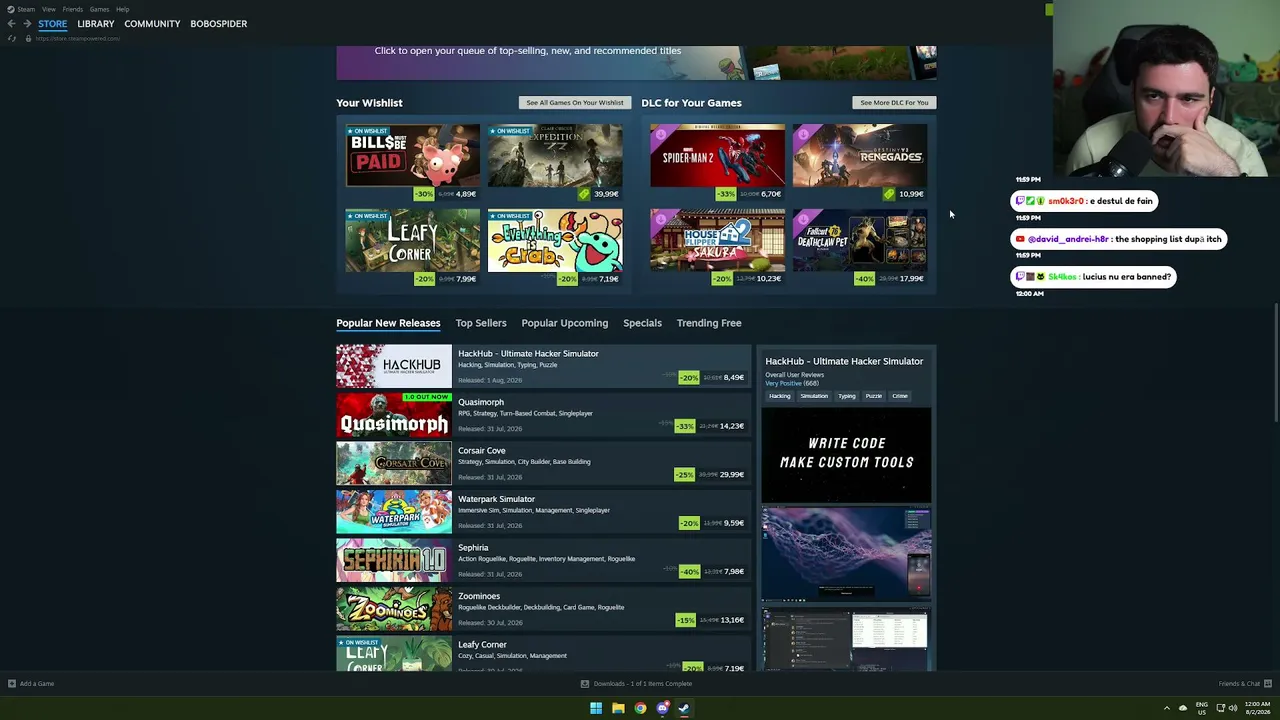Click the Steam logo icon in menu bar

coord(11,9)
